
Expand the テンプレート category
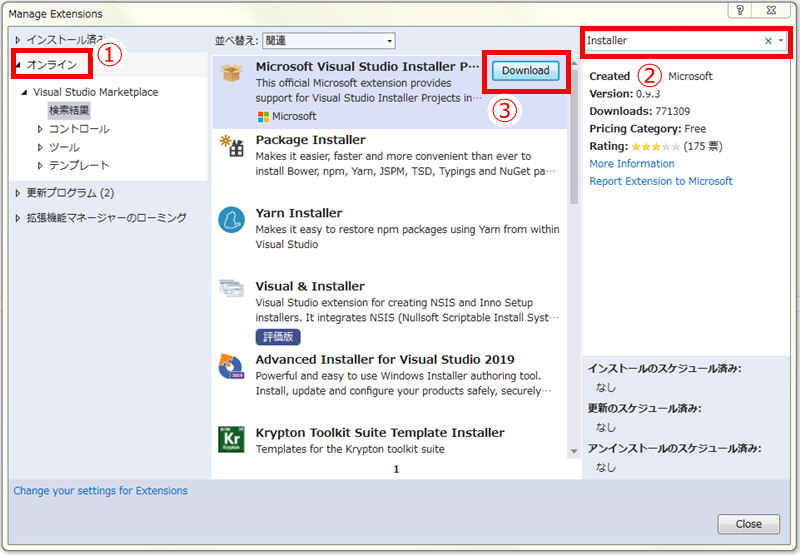click(40, 165)
